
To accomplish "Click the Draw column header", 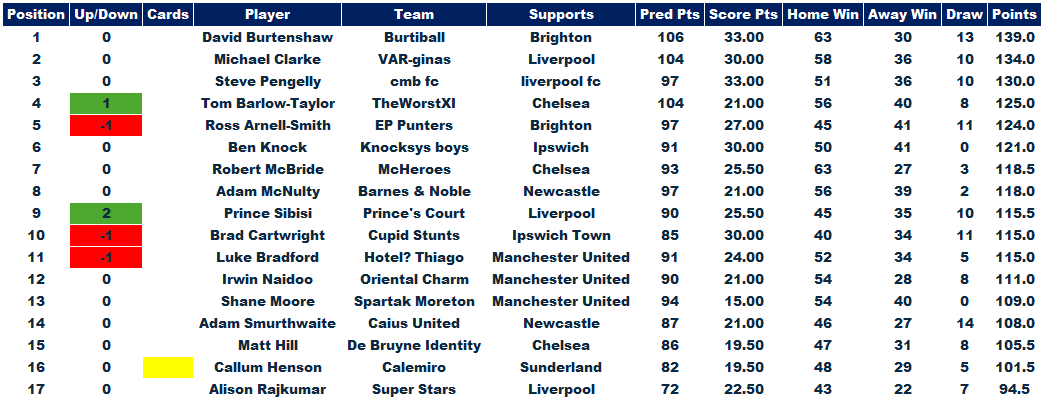I will coord(964,14).
